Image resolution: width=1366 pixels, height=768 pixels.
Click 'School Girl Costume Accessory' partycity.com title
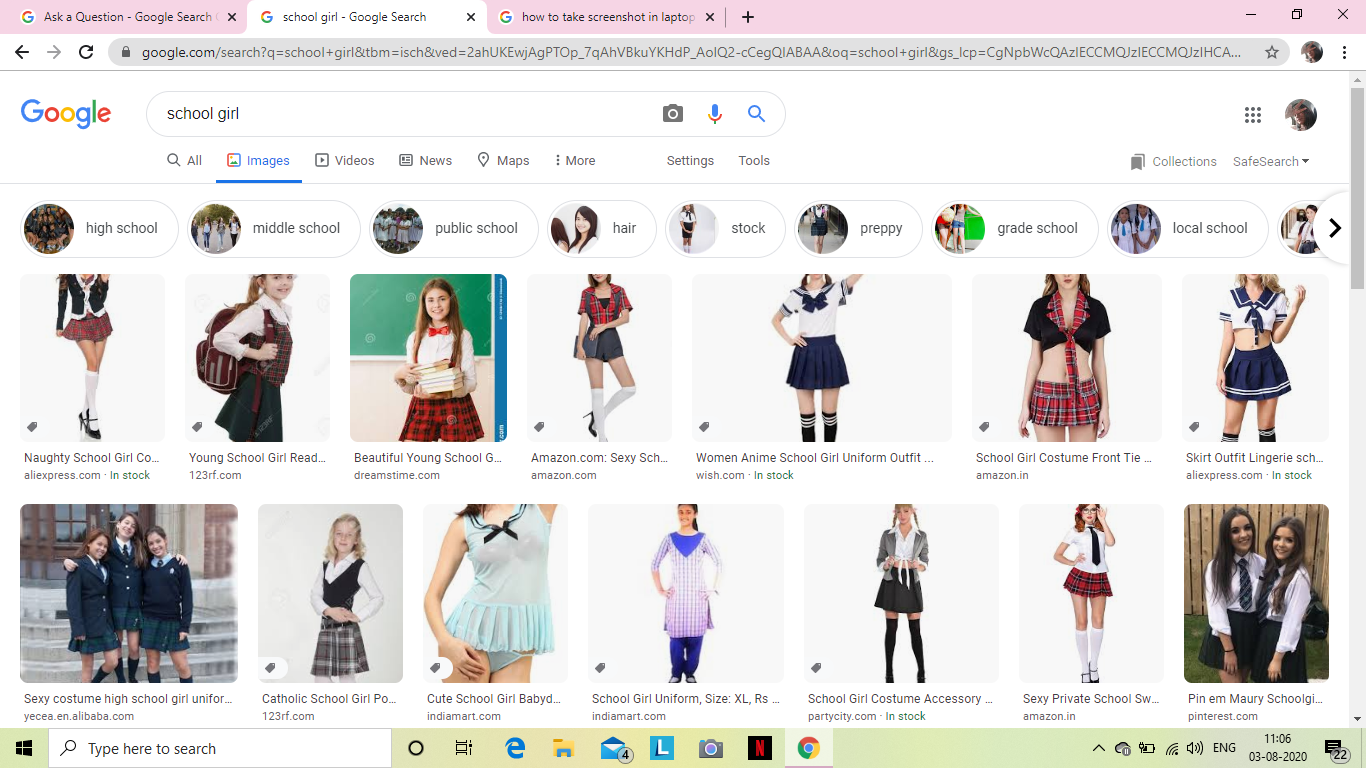(x=900, y=699)
